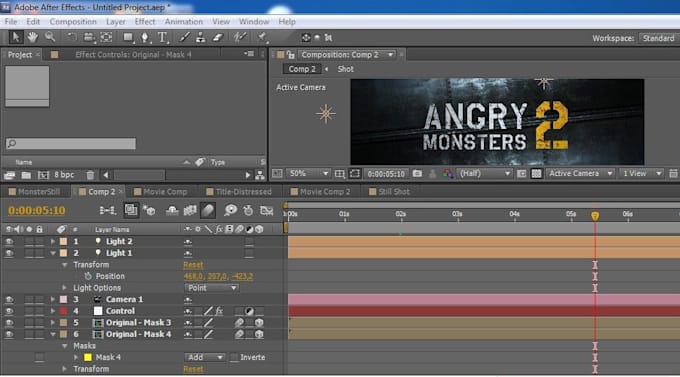Toggle Shy layers hide switch in timeline
Image resolution: width=680 pixels, height=377 pixels.
click(x=172, y=210)
